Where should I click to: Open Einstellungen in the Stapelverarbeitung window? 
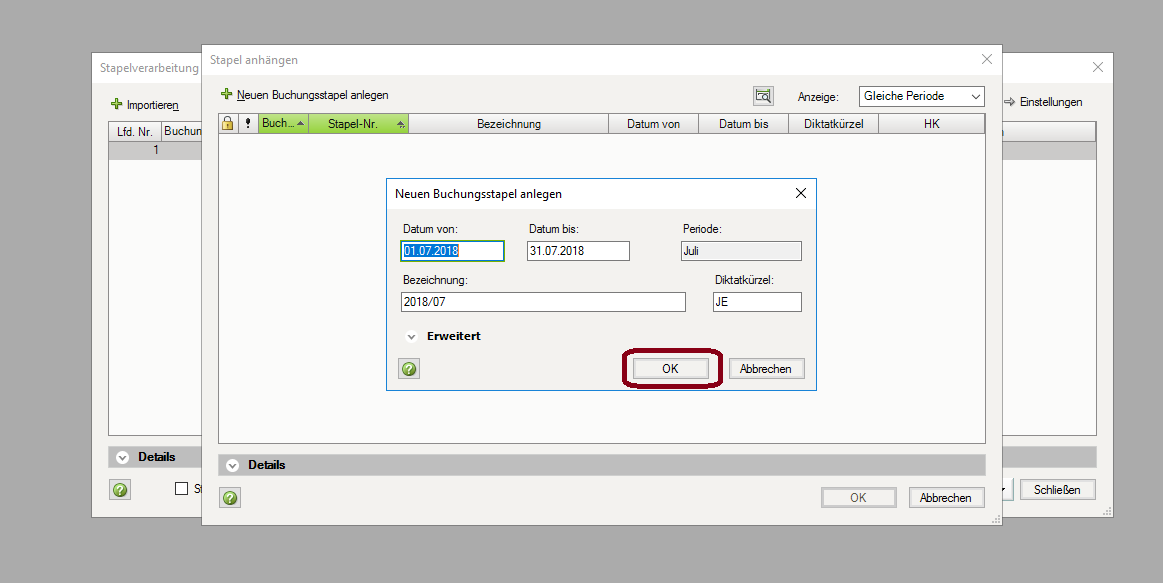click(x=1043, y=102)
